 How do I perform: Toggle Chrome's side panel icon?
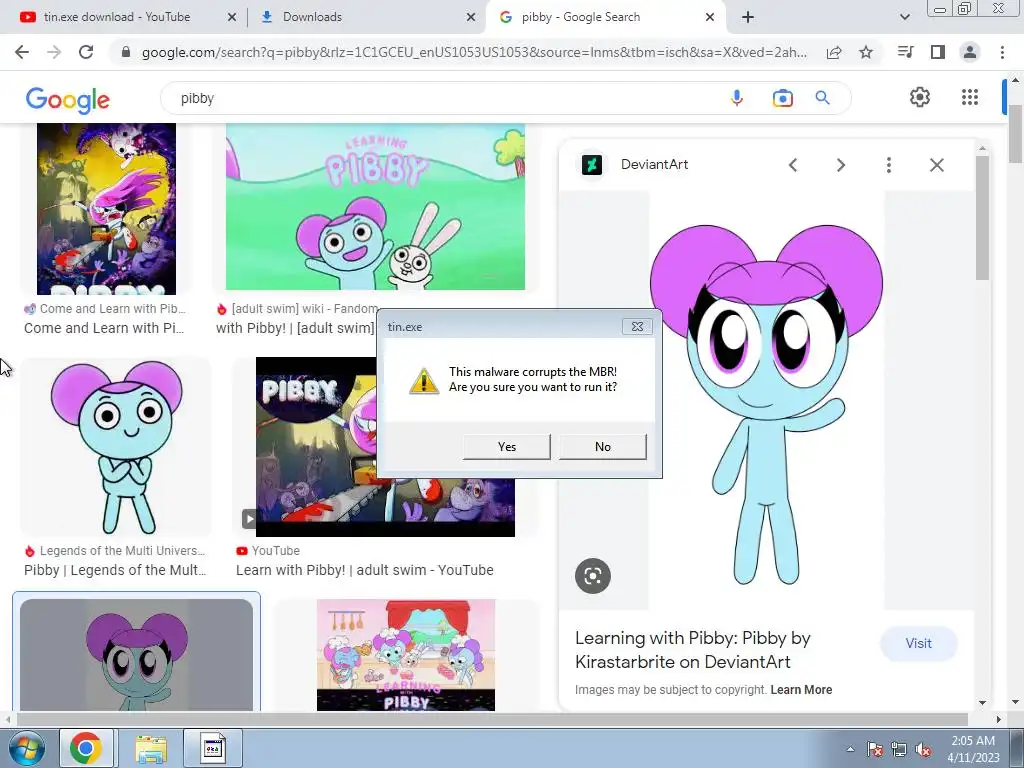pyautogui.click(x=938, y=52)
